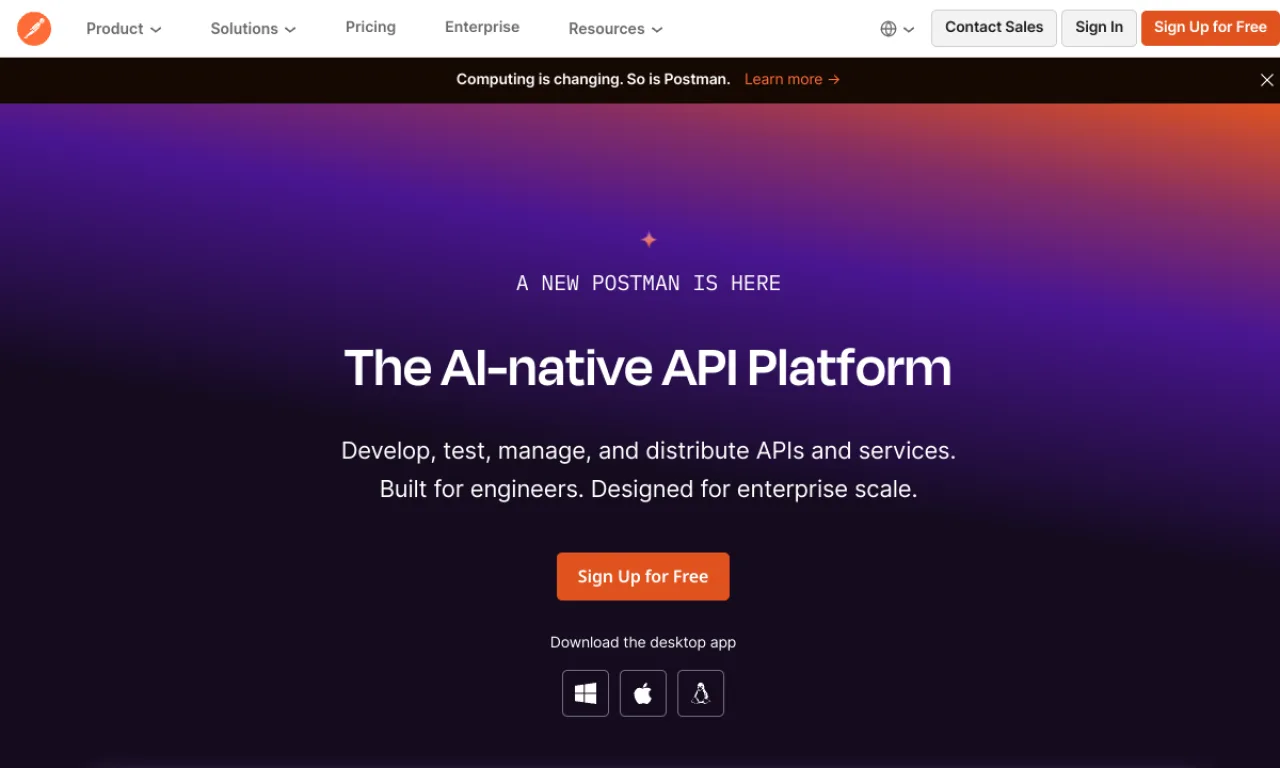The height and width of the screenshot is (768, 1280).
Task: Download the Windows desktop app
Action: [x=585, y=693]
